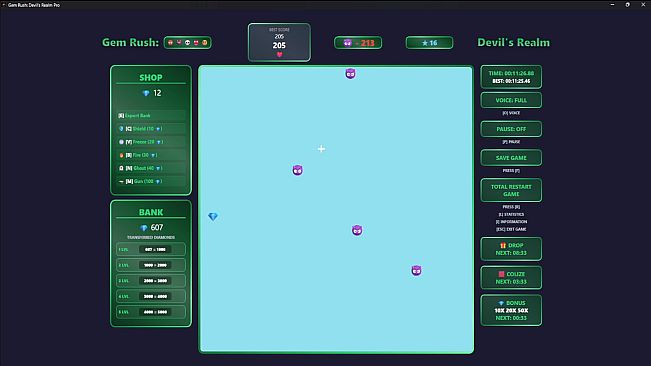Image resolution: width=651 pixels, height=366 pixels.
Task: Click the Fire icon in the Shop
Action: 121,155
